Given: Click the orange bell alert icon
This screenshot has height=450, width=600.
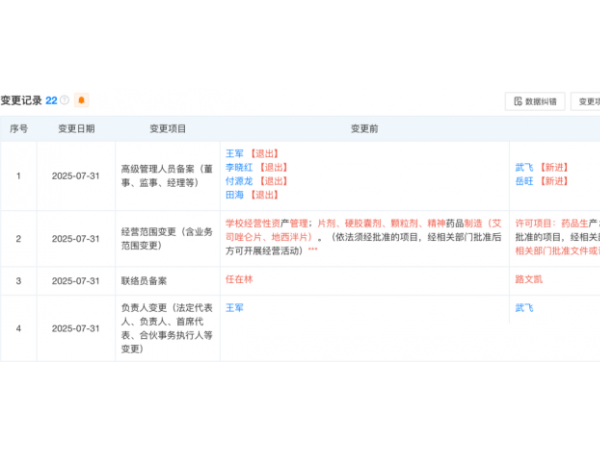Looking at the screenshot, I should pyautogui.click(x=82, y=100).
